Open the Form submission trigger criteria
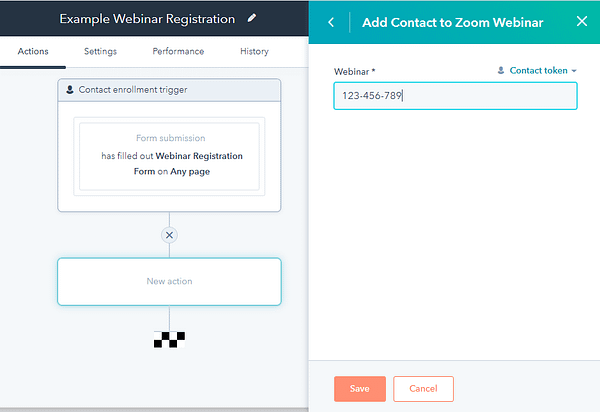This screenshot has height=412, width=600. [169, 156]
